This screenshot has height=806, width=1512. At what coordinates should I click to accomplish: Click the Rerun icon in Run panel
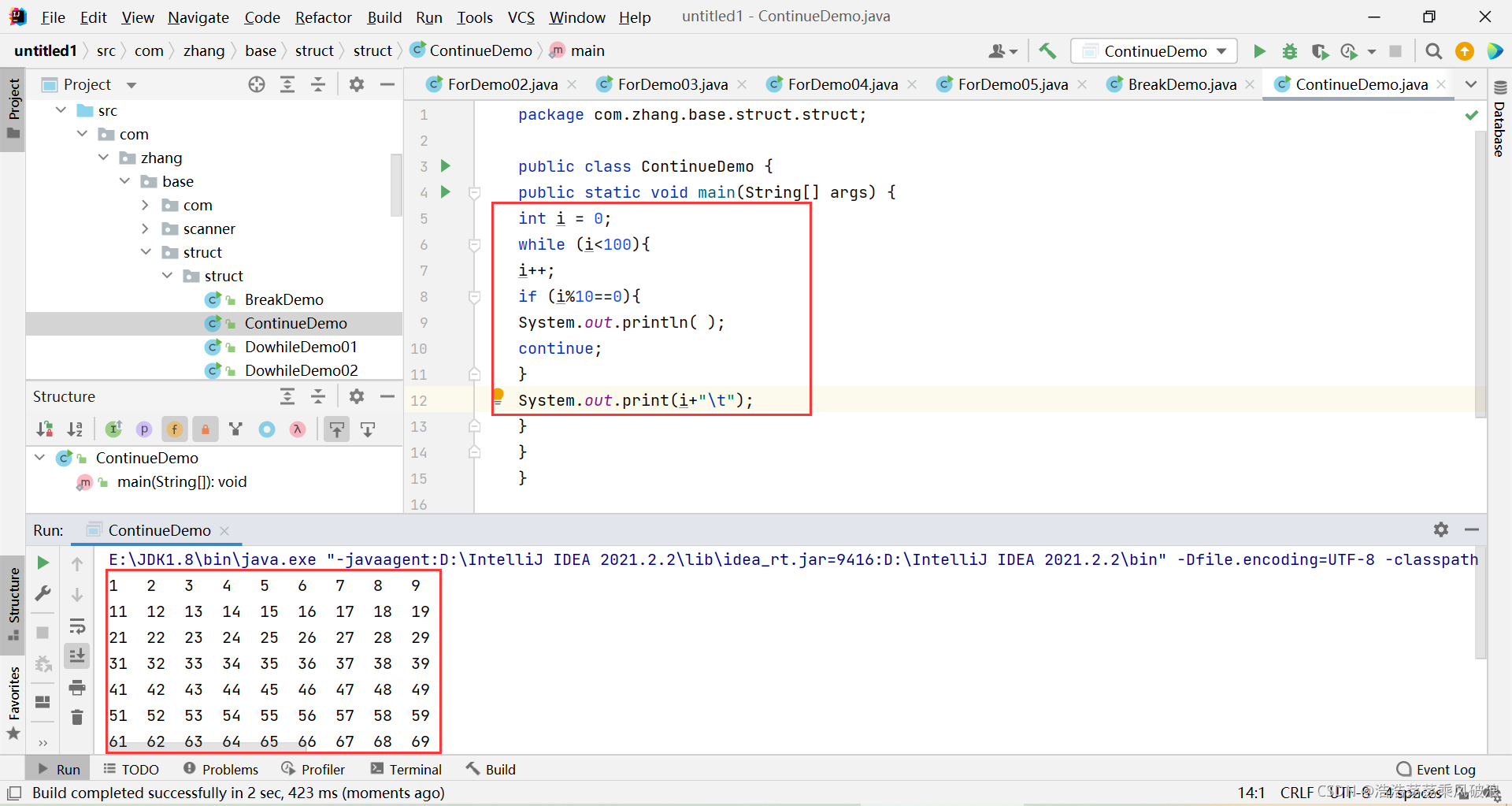pos(43,563)
